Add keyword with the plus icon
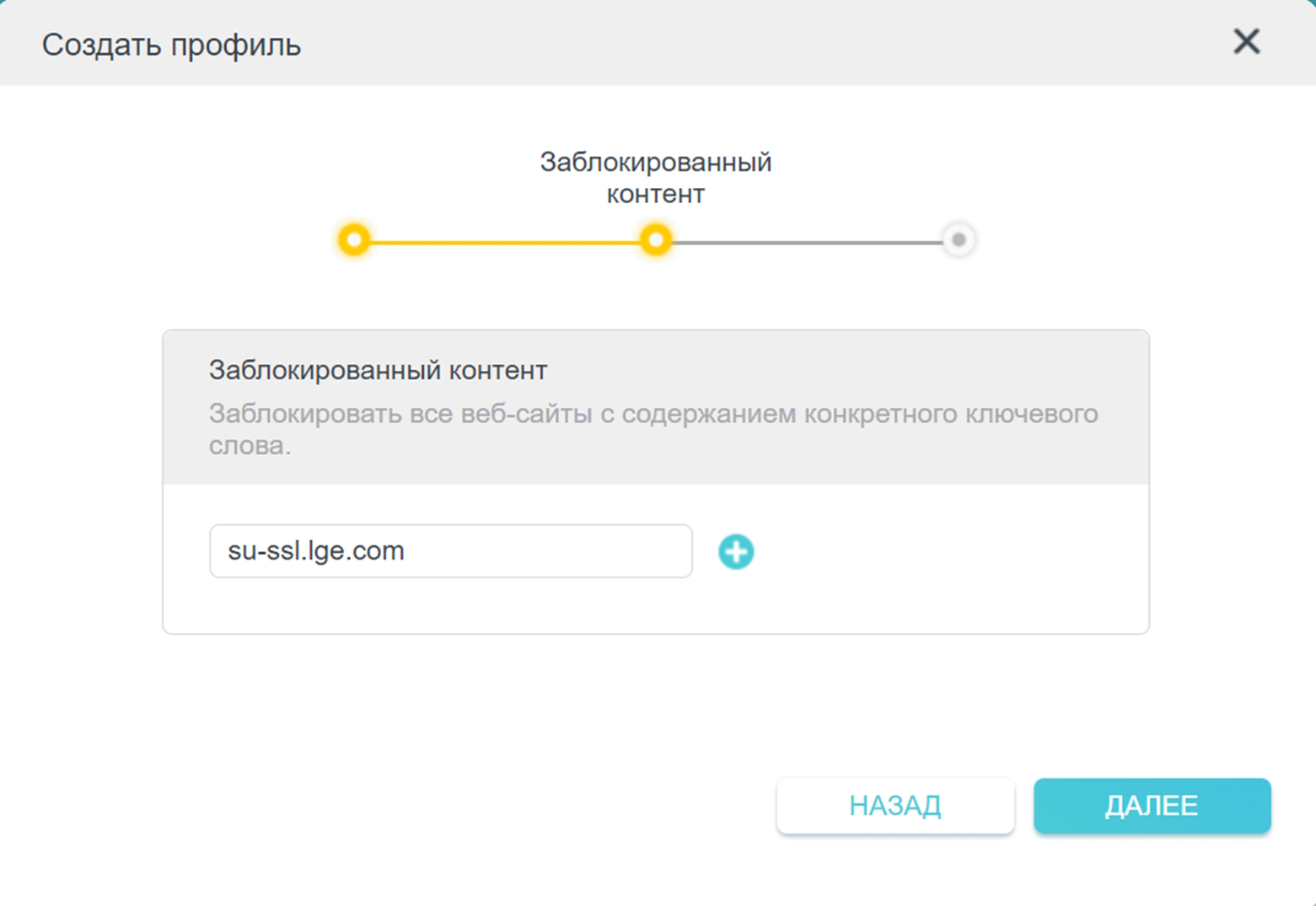 pyautogui.click(x=736, y=552)
